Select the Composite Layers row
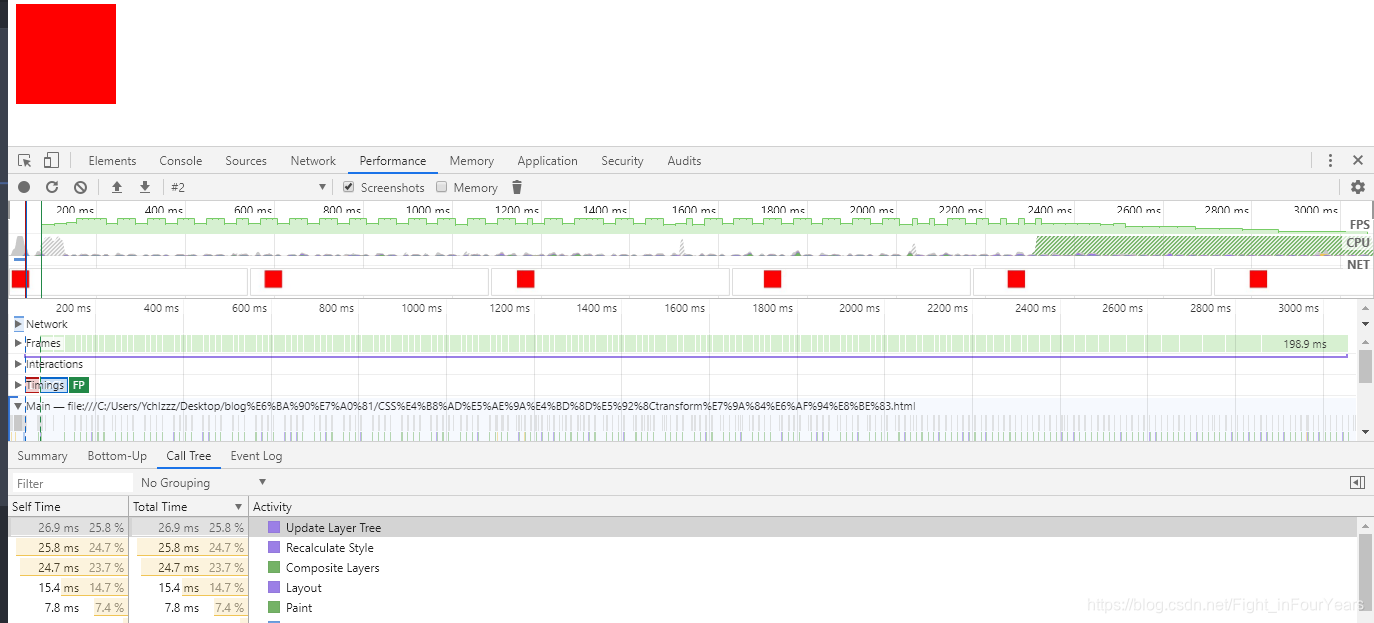This screenshot has height=623, width=1374. tap(683, 567)
